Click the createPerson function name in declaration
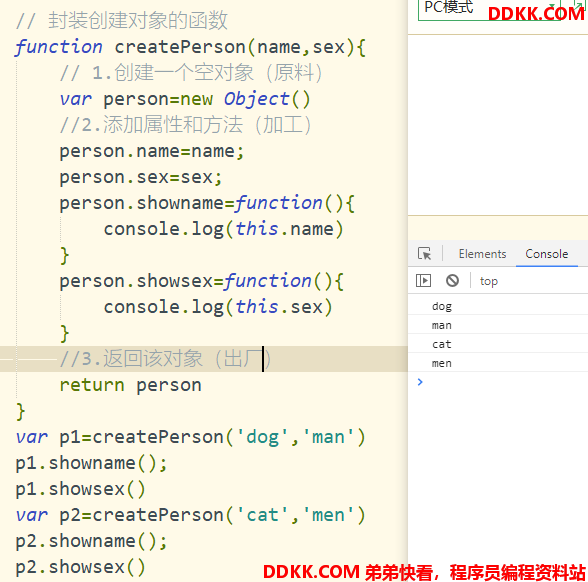Viewport: 588px width, 582px height. coord(180,47)
